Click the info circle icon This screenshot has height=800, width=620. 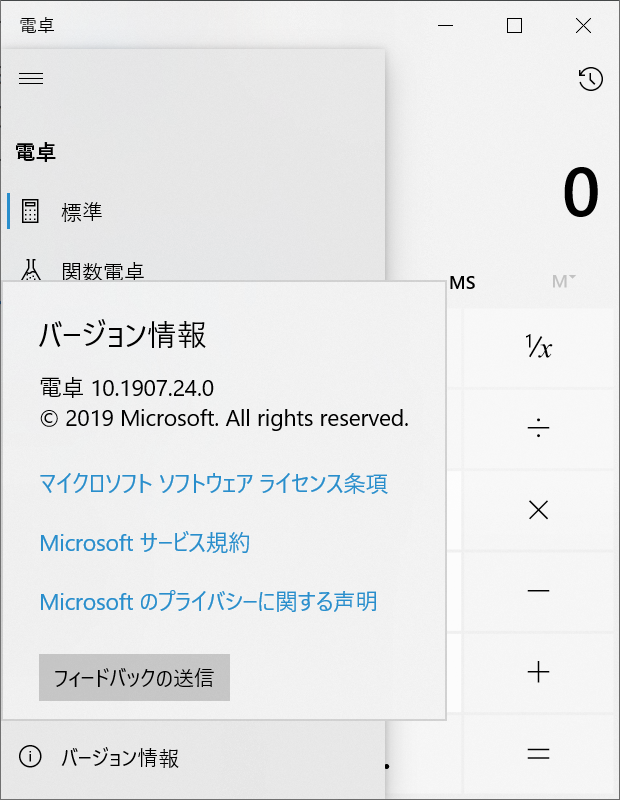click(x=30, y=756)
